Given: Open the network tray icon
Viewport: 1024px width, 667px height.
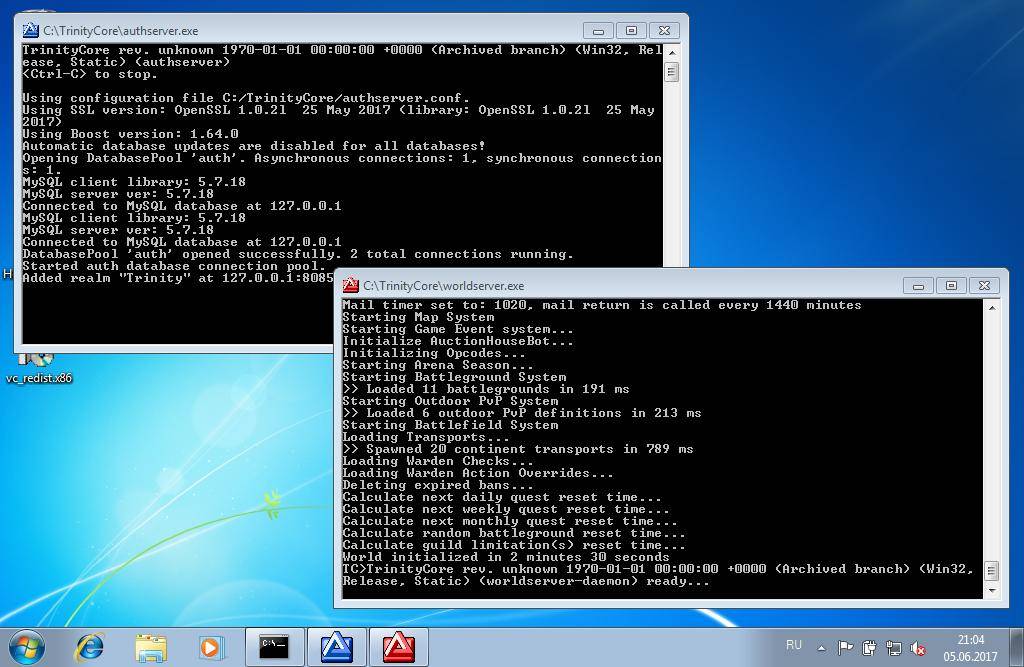Looking at the screenshot, I should click(x=893, y=647).
